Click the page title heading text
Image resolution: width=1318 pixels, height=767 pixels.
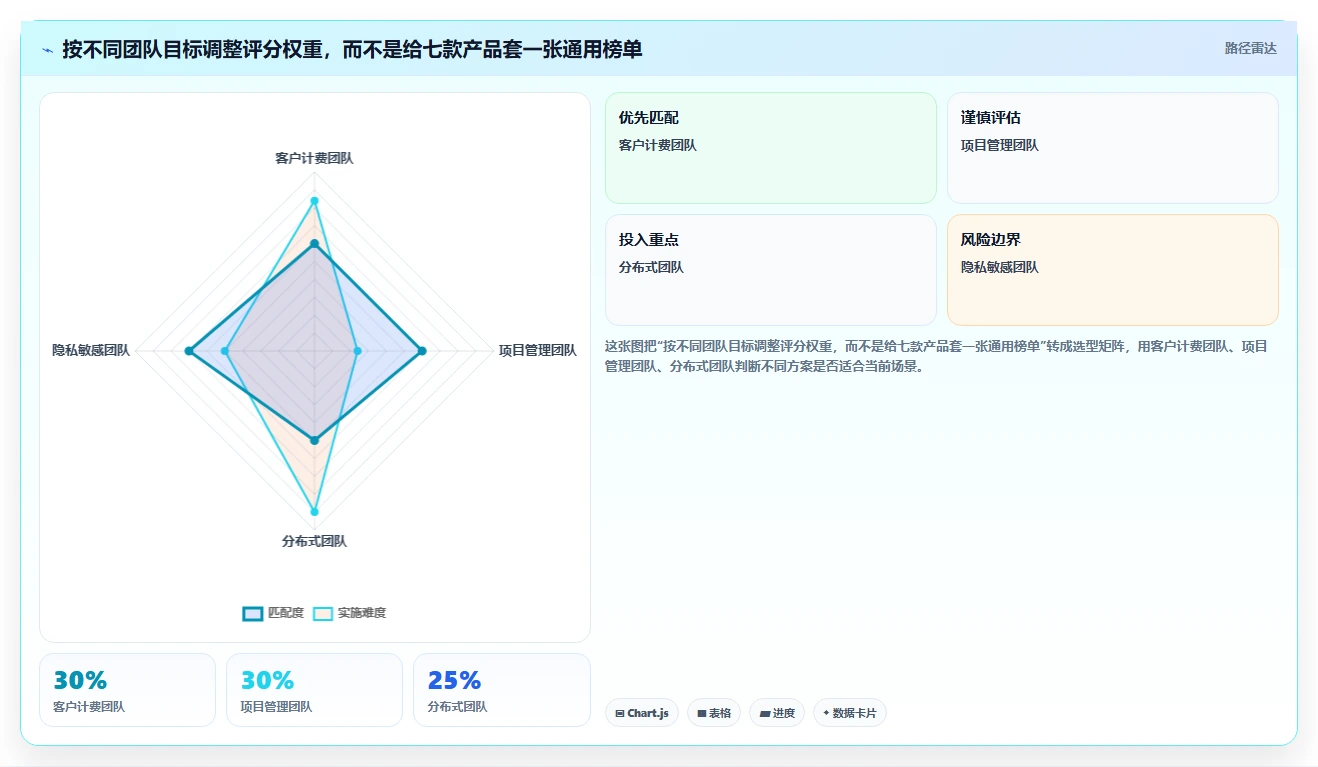click(352, 49)
